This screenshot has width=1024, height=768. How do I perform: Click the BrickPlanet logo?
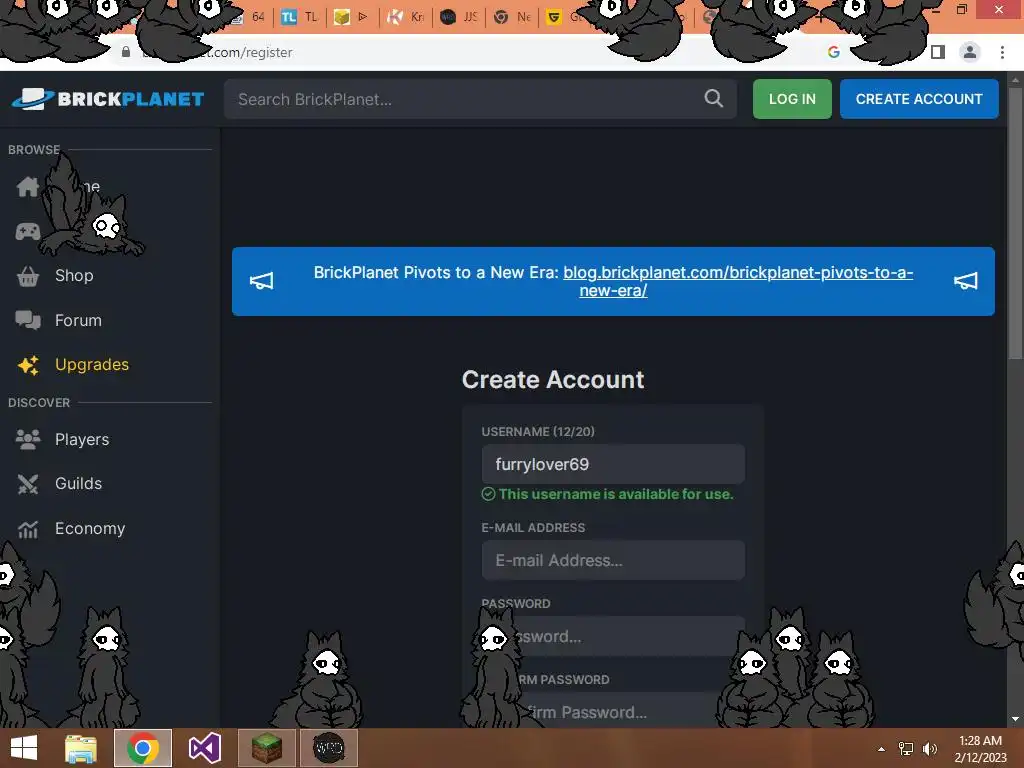pos(108,99)
